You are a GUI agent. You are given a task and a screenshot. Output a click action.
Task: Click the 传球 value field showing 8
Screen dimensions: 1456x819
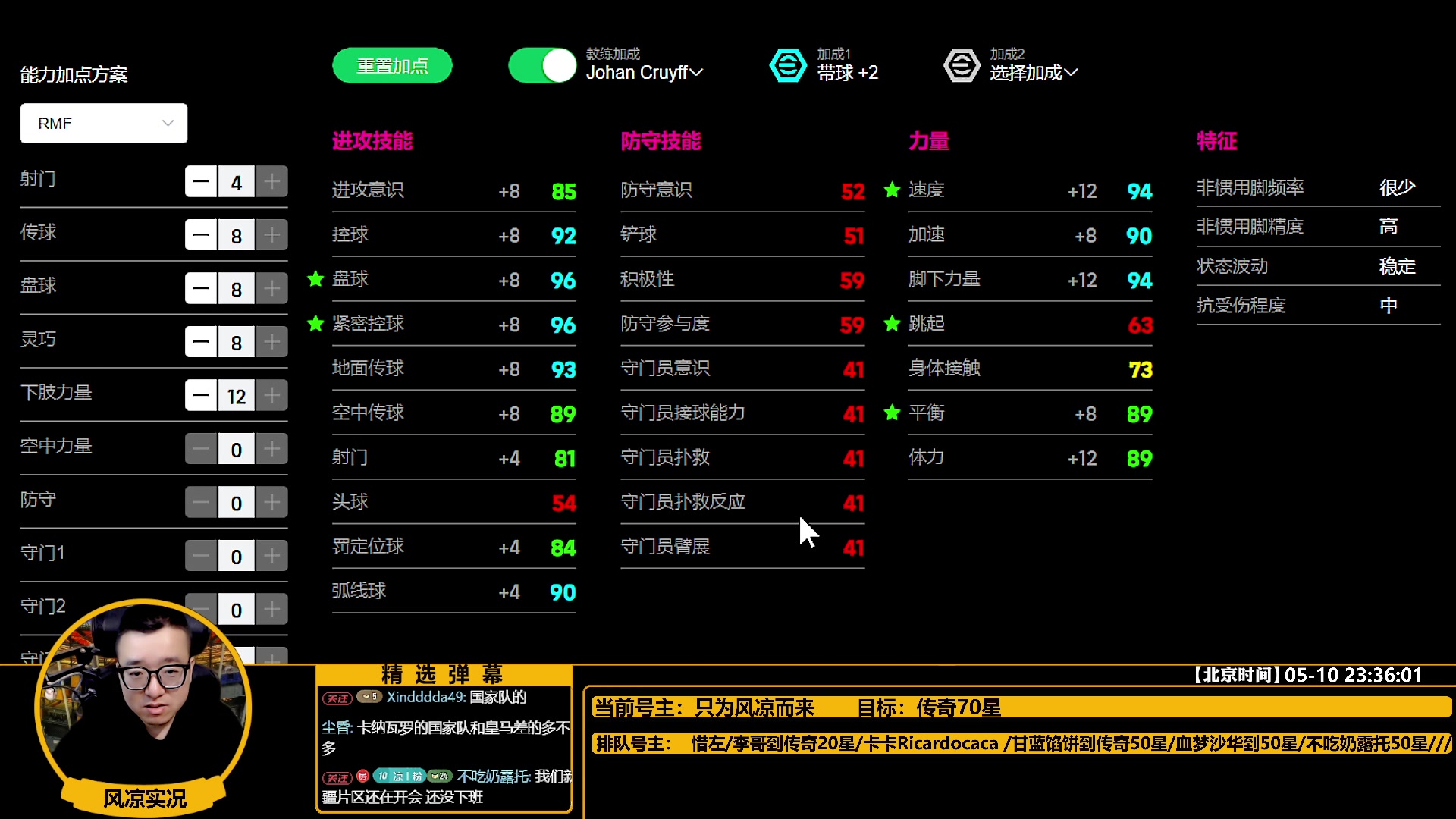pos(237,235)
